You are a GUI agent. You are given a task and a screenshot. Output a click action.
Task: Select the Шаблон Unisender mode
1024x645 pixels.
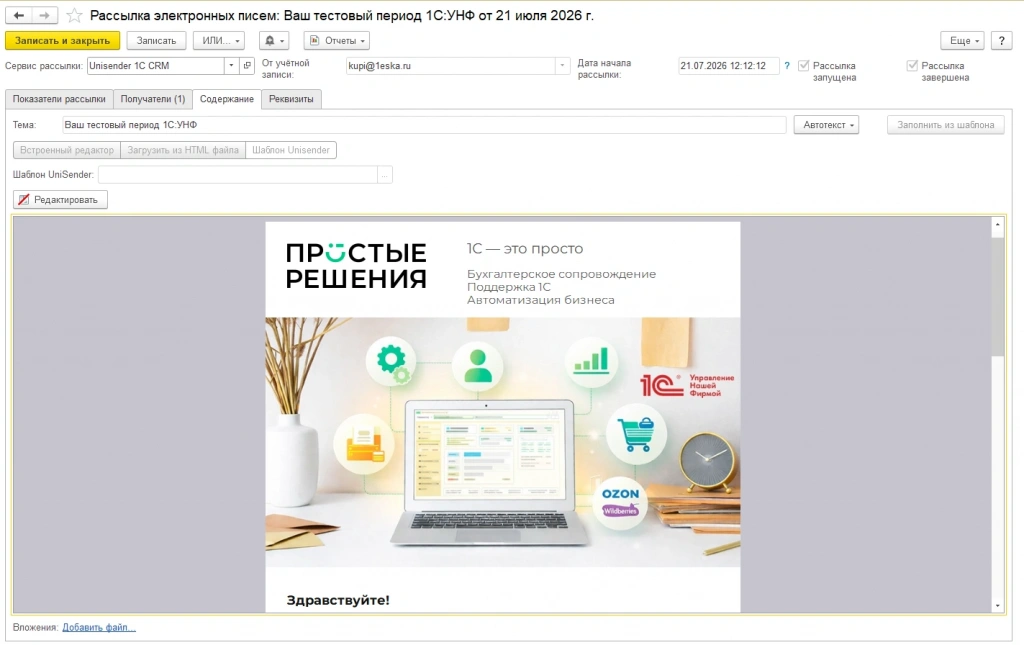pos(291,150)
